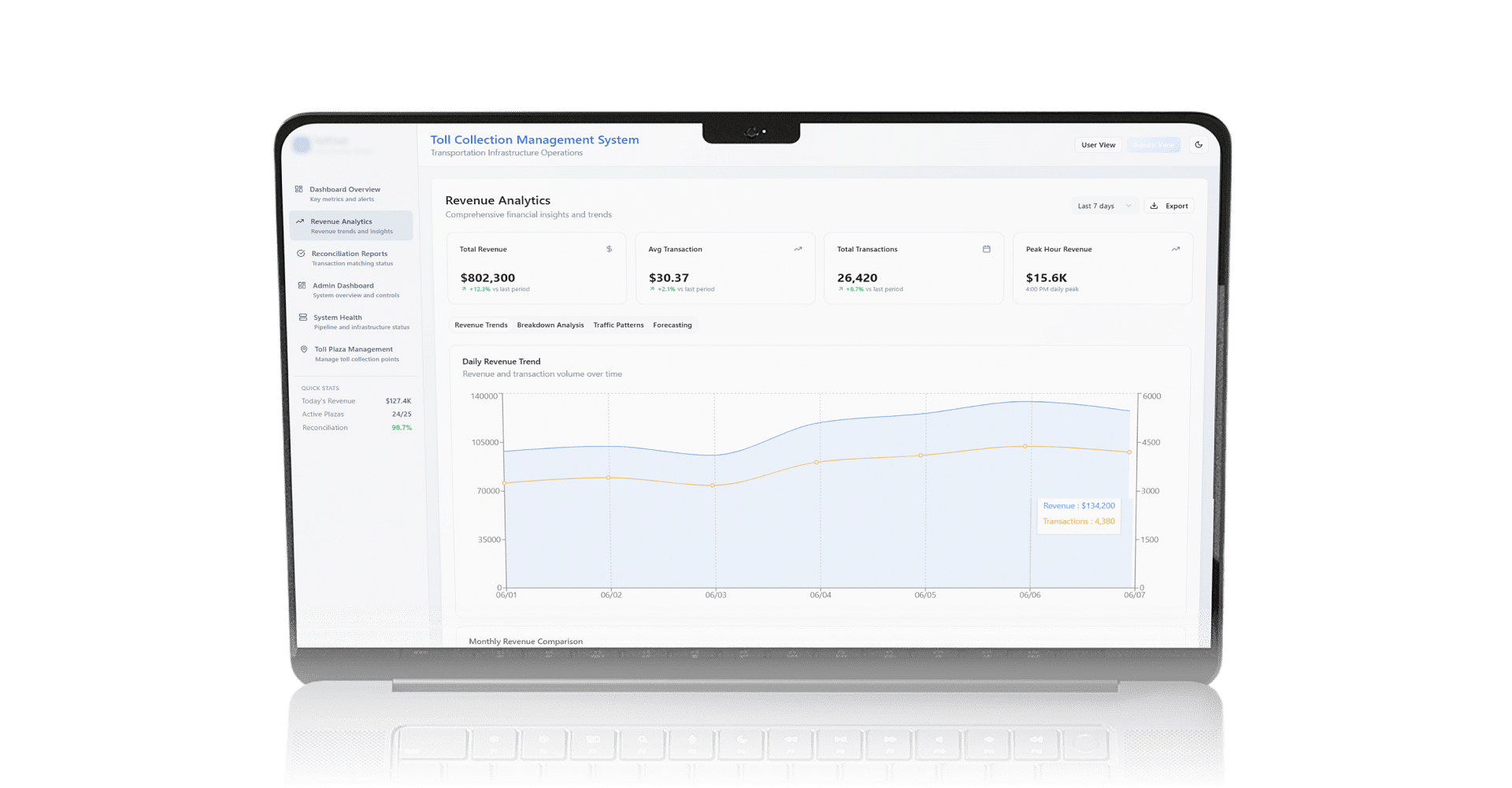Screen dimensions: 1512x788
Task: Click the System Health server icon
Action: (x=303, y=318)
